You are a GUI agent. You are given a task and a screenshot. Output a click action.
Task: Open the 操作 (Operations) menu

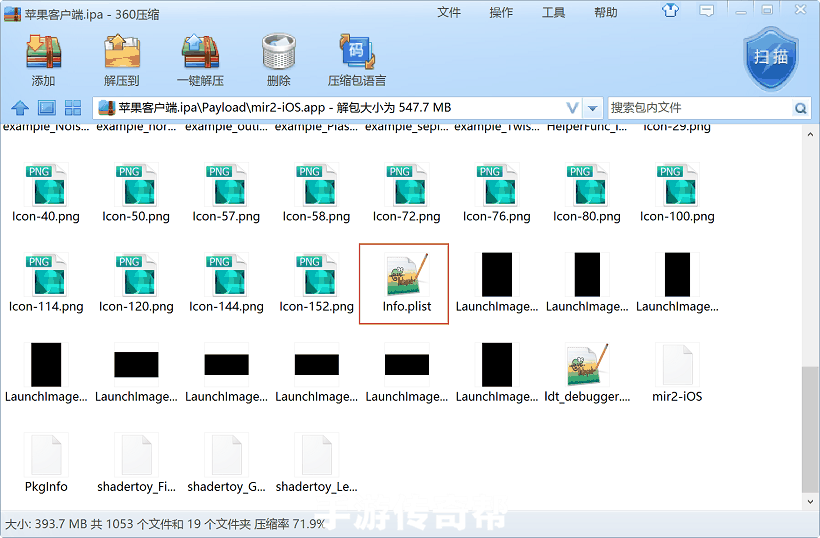tap(501, 12)
